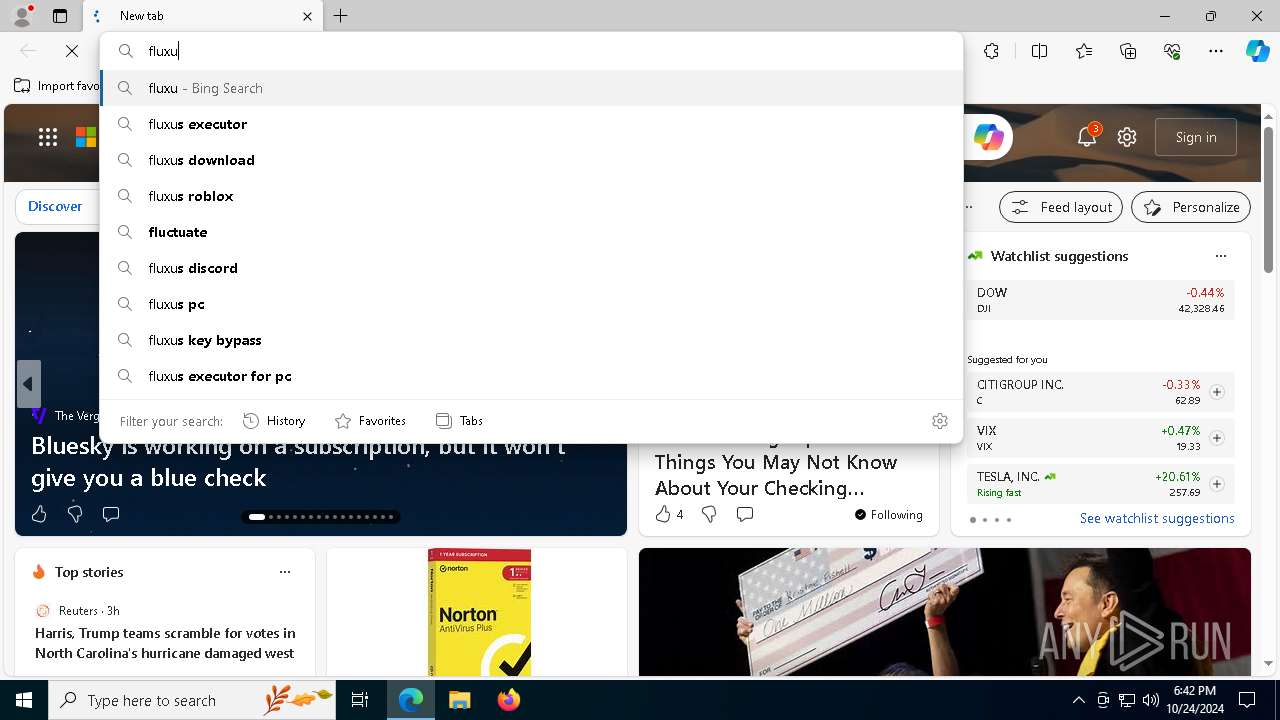Open comments on the Bluesky article
Image resolution: width=1280 pixels, height=720 pixels.
point(111,514)
